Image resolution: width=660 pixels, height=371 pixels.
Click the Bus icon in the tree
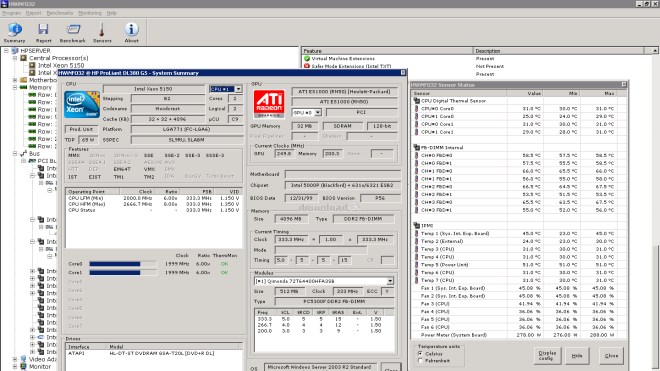click(24, 154)
